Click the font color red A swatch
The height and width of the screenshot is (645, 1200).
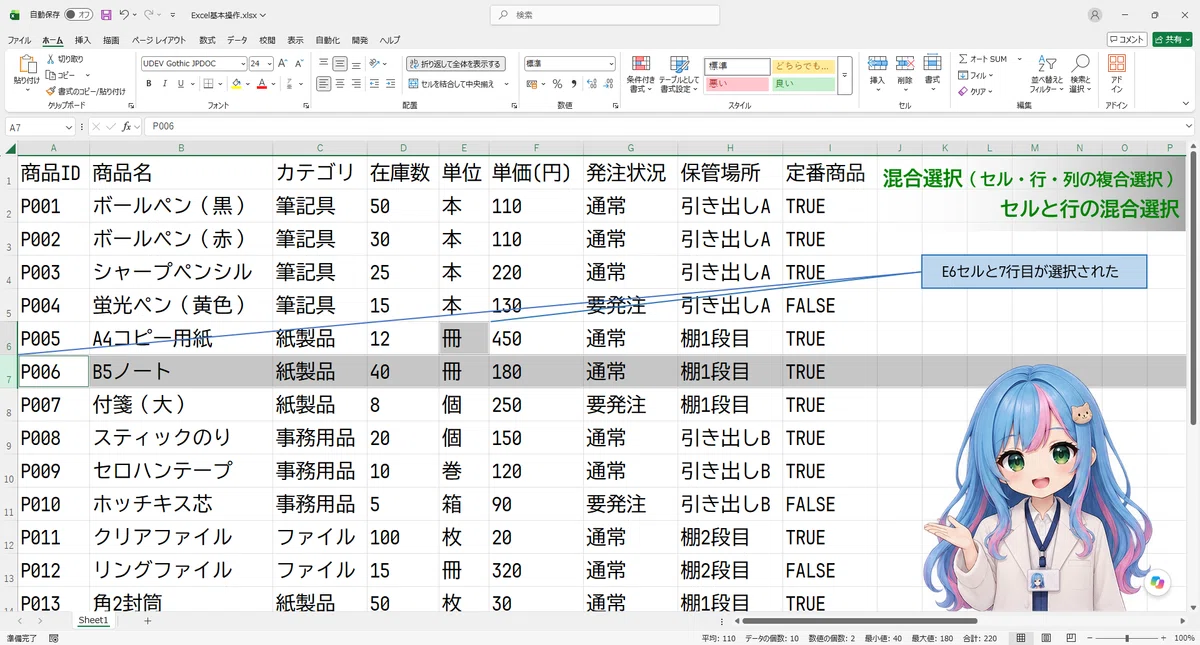tap(261, 84)
